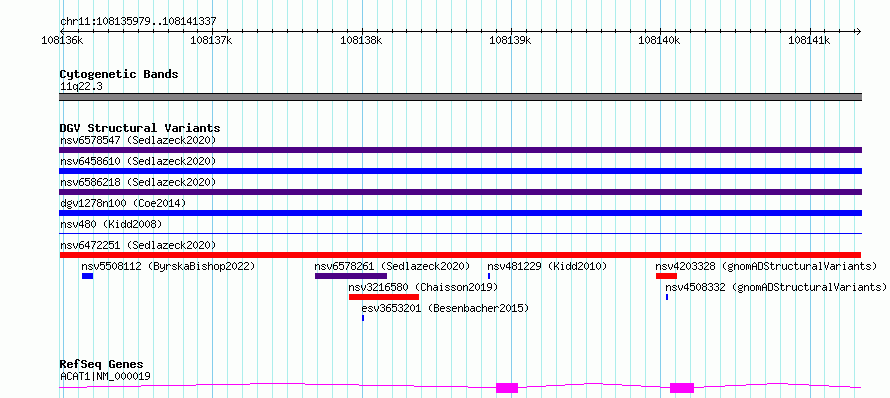This screenshot has width=890, height=398.
Task: Click the 11q22.3 band label
Action: tap(81, 87)
